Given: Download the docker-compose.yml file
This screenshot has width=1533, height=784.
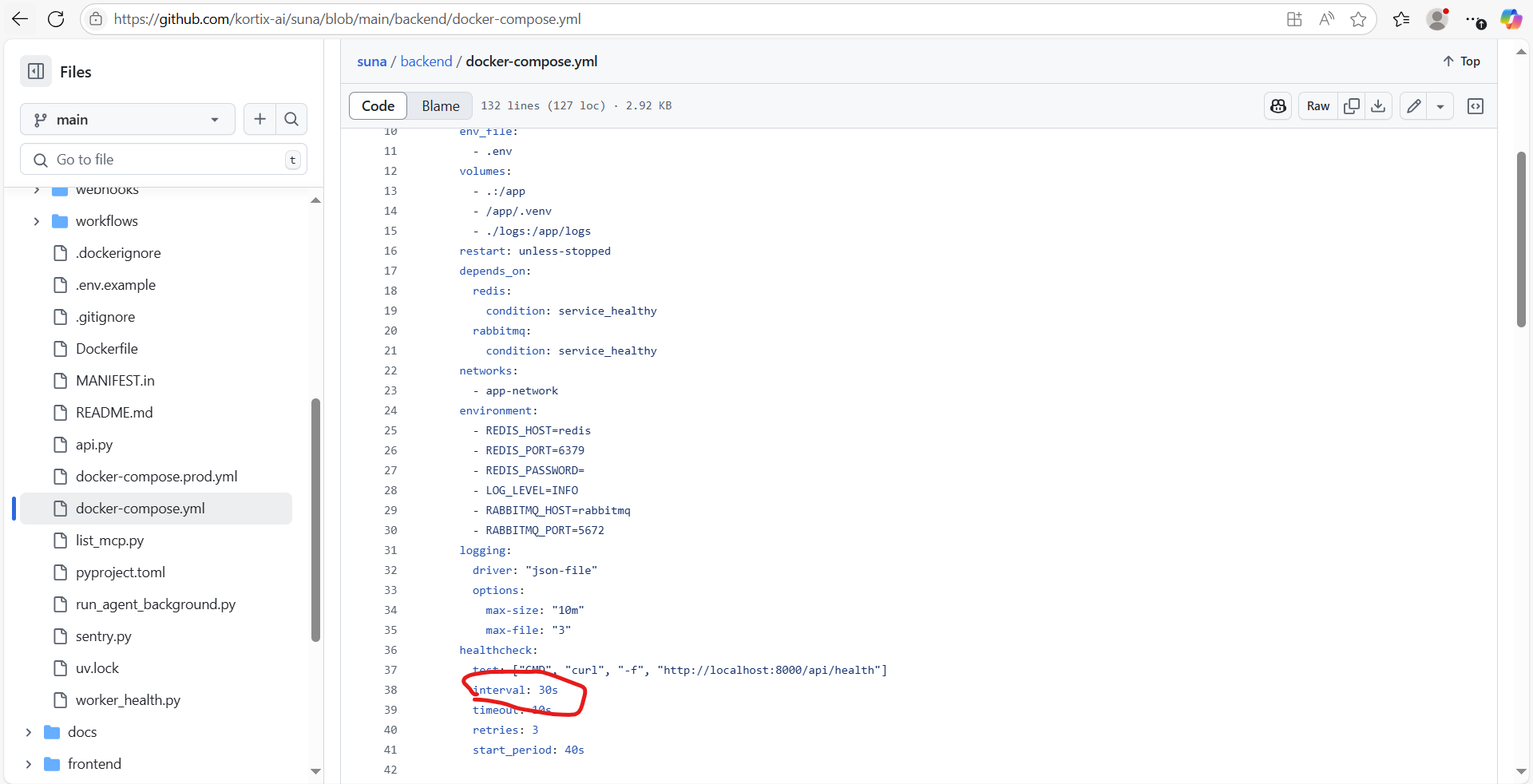Looking at the screenshot, I should (1379, 105).
